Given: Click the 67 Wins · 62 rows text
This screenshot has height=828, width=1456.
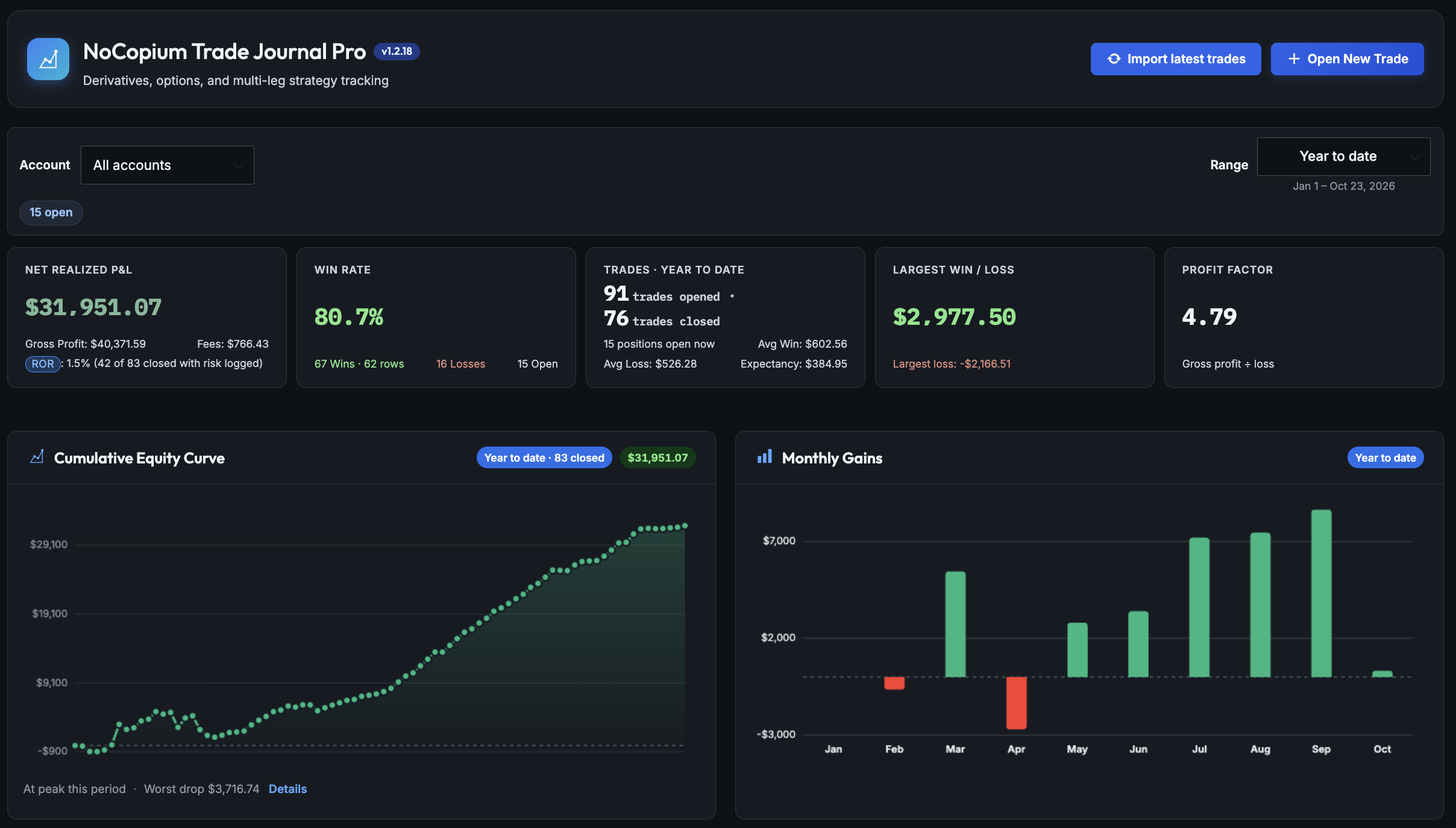Looking at the screenshot, I should (x=359, y=364).
